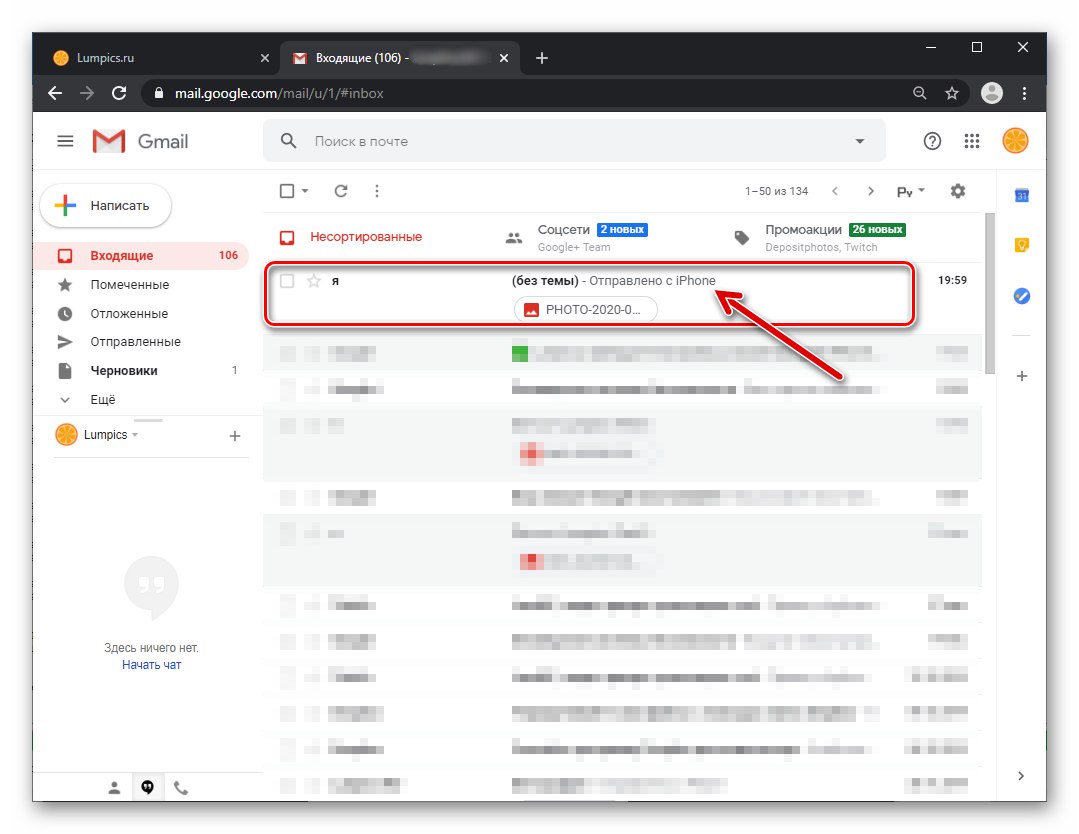The image size is (1079, 834).
Task: Click the Начать чат link
Action: click(151, 665)
